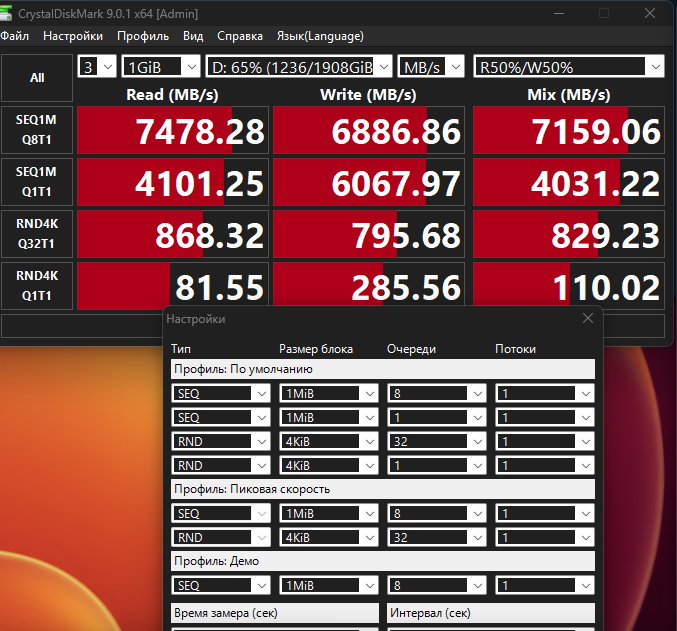Click RND4K Q1T1 write result 285.56
The image size is (677, 631).
tap(369, 286)
